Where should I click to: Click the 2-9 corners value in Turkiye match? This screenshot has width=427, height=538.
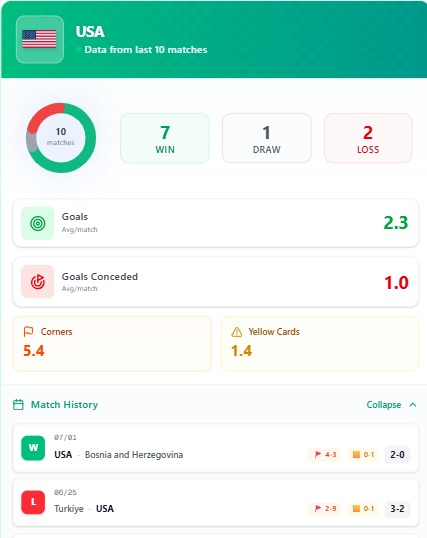331,508
